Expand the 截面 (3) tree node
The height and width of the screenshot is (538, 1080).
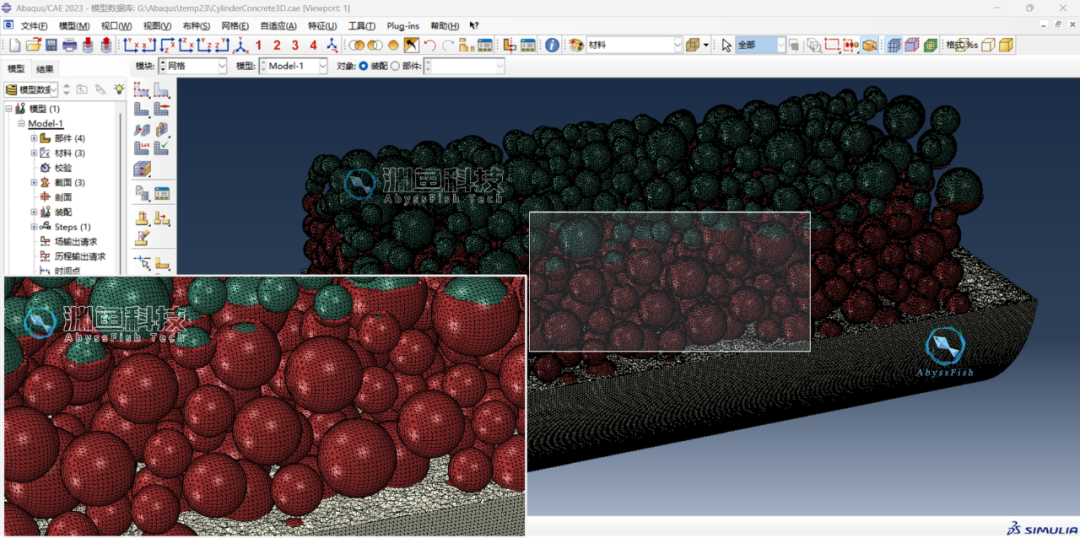coord(34,183)
